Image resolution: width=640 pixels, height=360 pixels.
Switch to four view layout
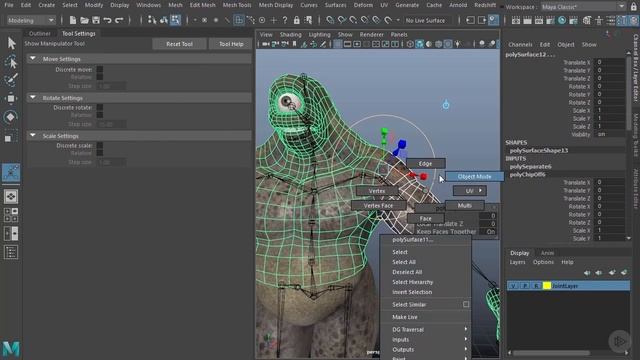[11, 215]
